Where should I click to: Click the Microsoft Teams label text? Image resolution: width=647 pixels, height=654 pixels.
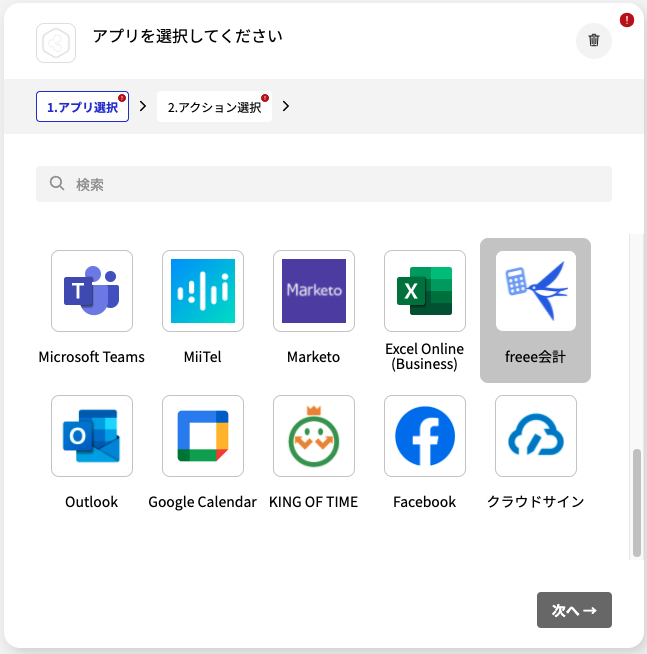tap(92, 357)
